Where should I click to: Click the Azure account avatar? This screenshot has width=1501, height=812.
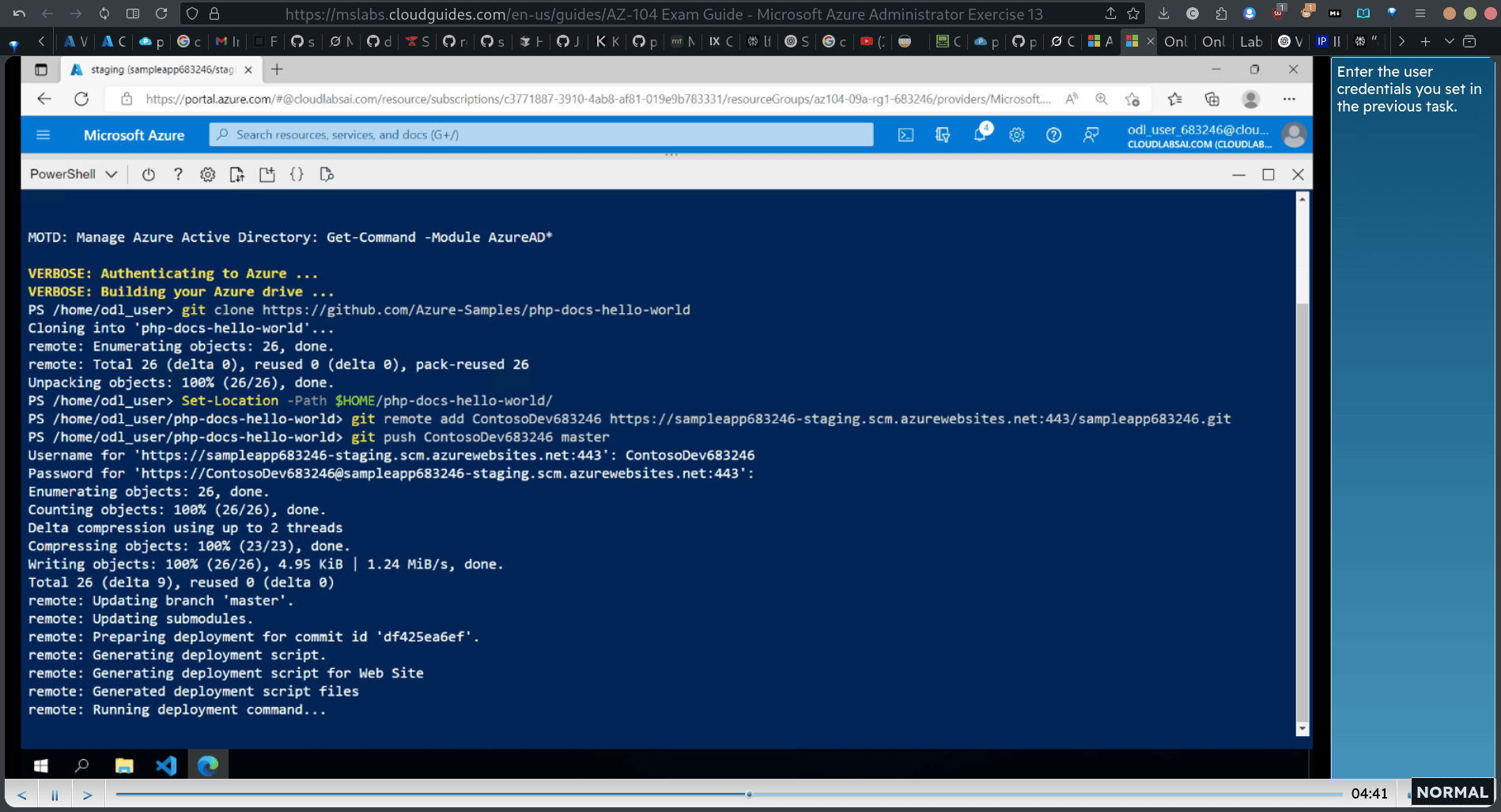tap(1294, 135)
